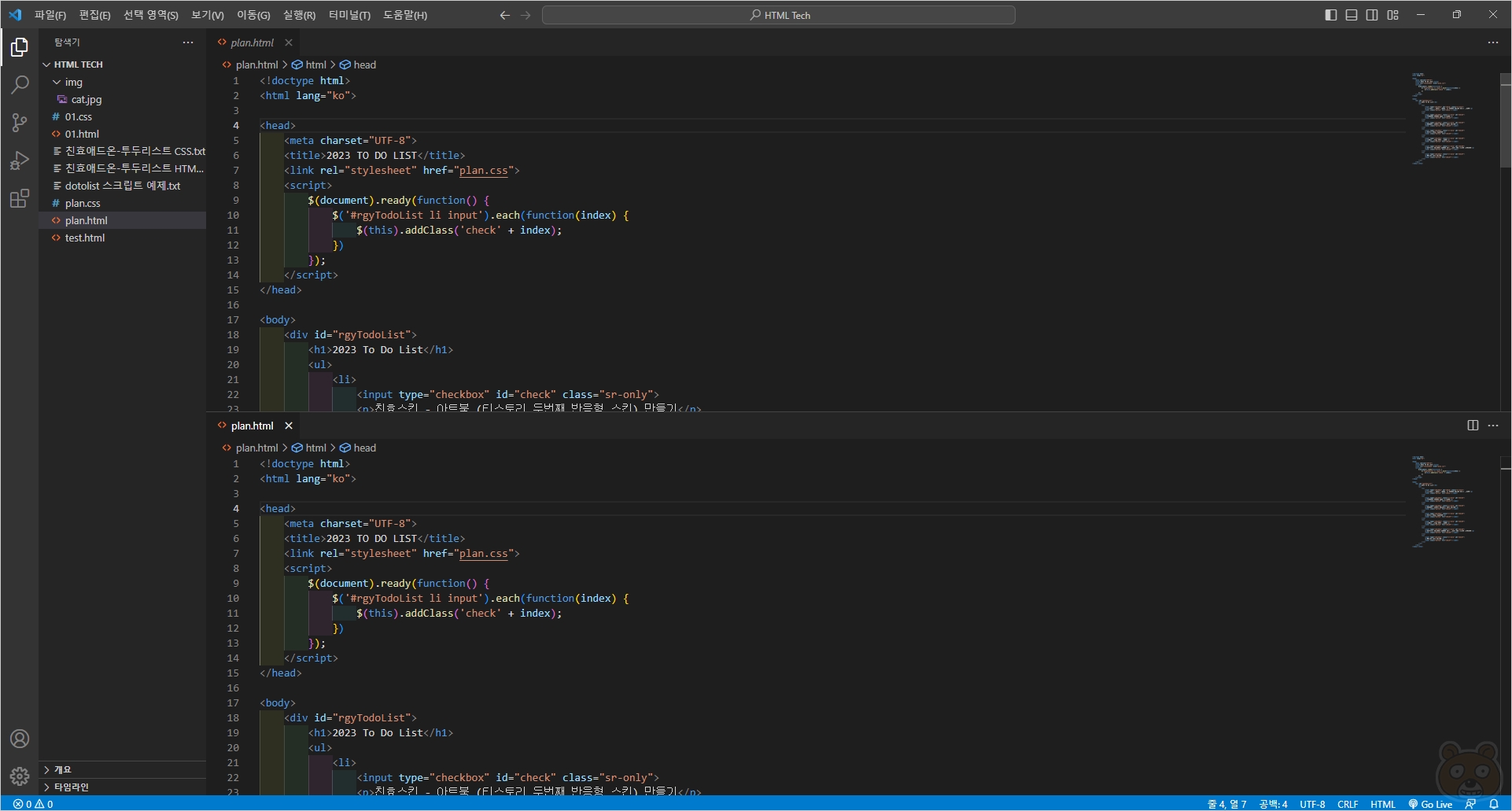
Task: Open dotolist 스크립트 예제.txt file
Action: tap(124, 186)
